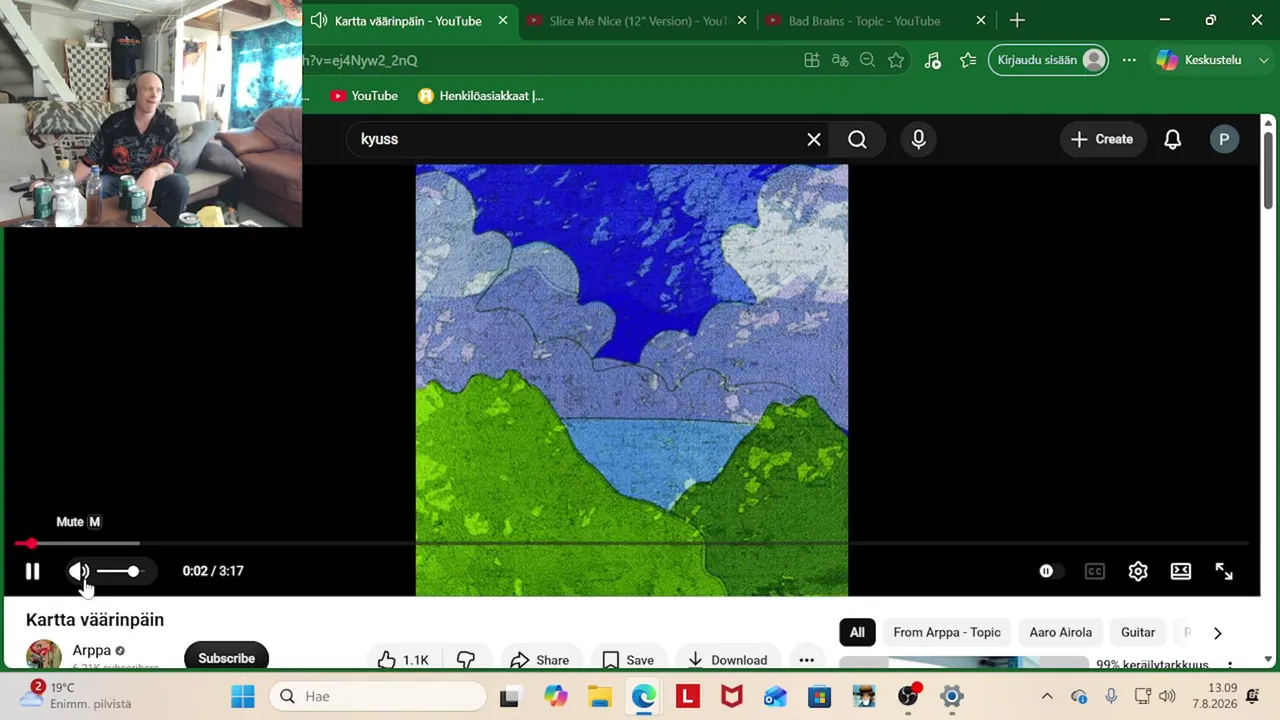This screenshot has height=720, width=1280.
Task: Open the media music note toolbar icon
Action: pos(933,60)
